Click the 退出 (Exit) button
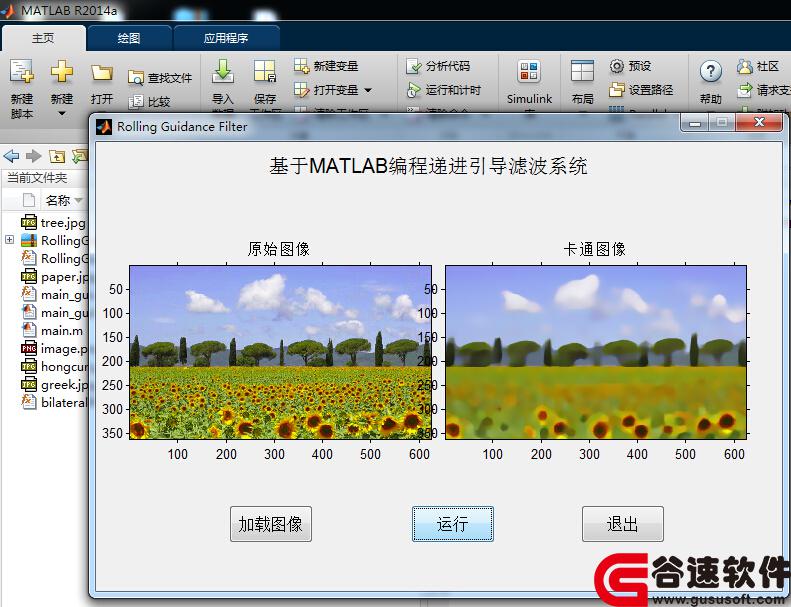Viewport: 791px width, 607px height. pos(623,524)
